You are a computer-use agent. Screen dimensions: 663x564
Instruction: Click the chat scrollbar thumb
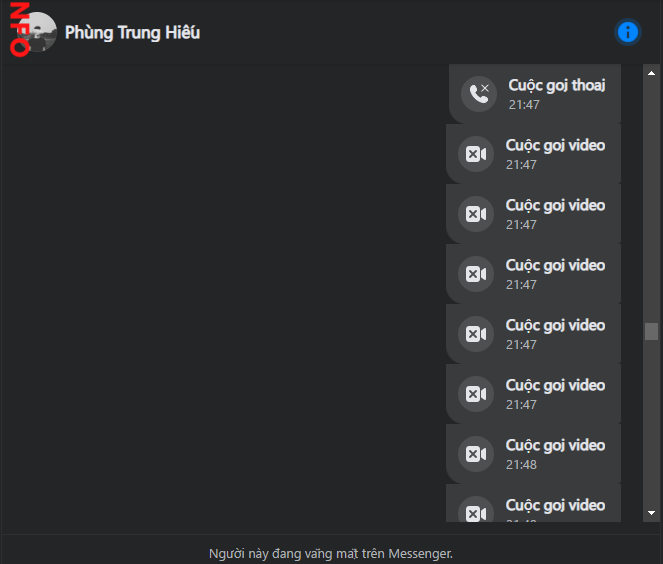coord(652,331)
